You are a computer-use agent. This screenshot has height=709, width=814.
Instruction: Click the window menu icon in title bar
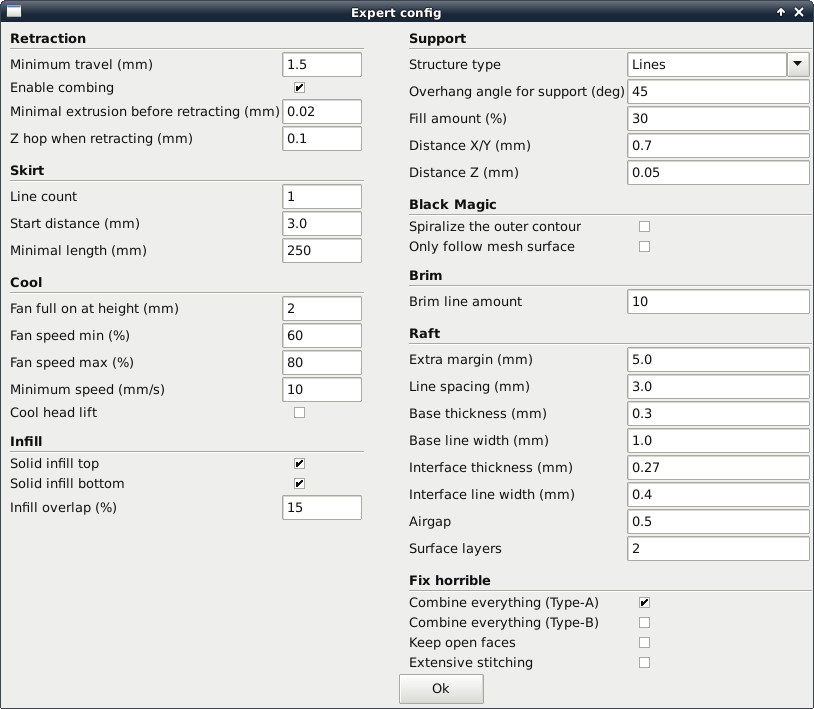point(13,11)
